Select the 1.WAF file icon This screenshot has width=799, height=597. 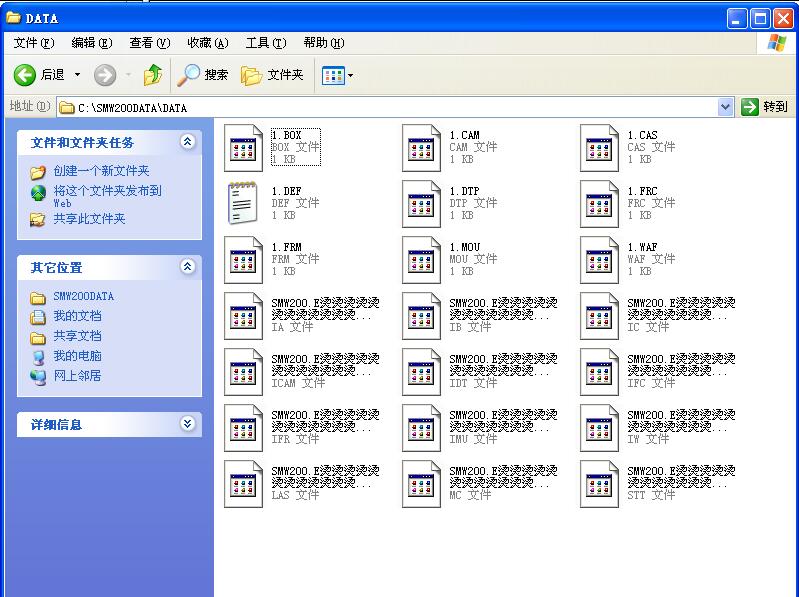[x=599, y=260]
